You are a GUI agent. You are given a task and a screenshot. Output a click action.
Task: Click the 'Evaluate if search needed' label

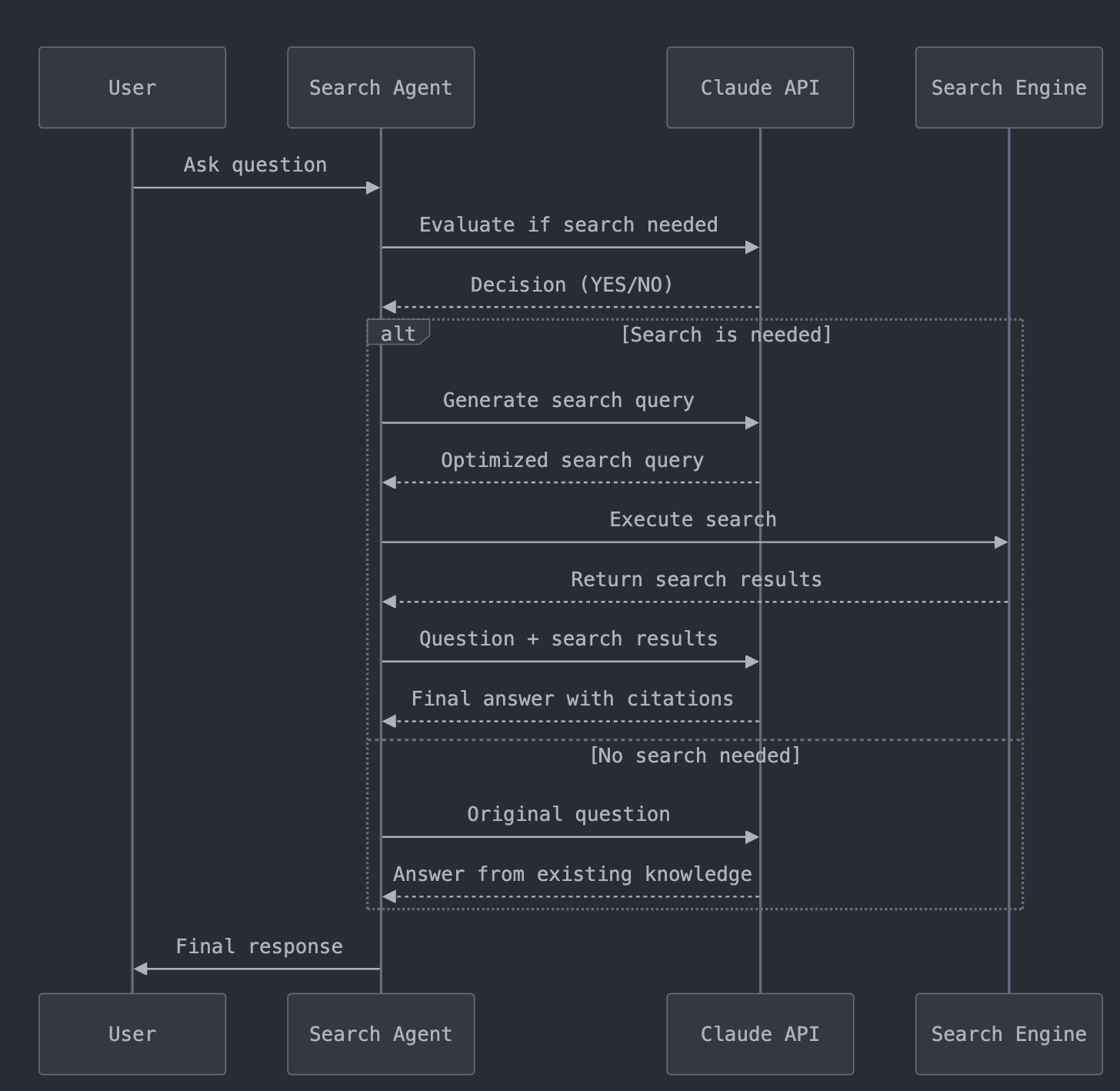[x=568, y=225]
